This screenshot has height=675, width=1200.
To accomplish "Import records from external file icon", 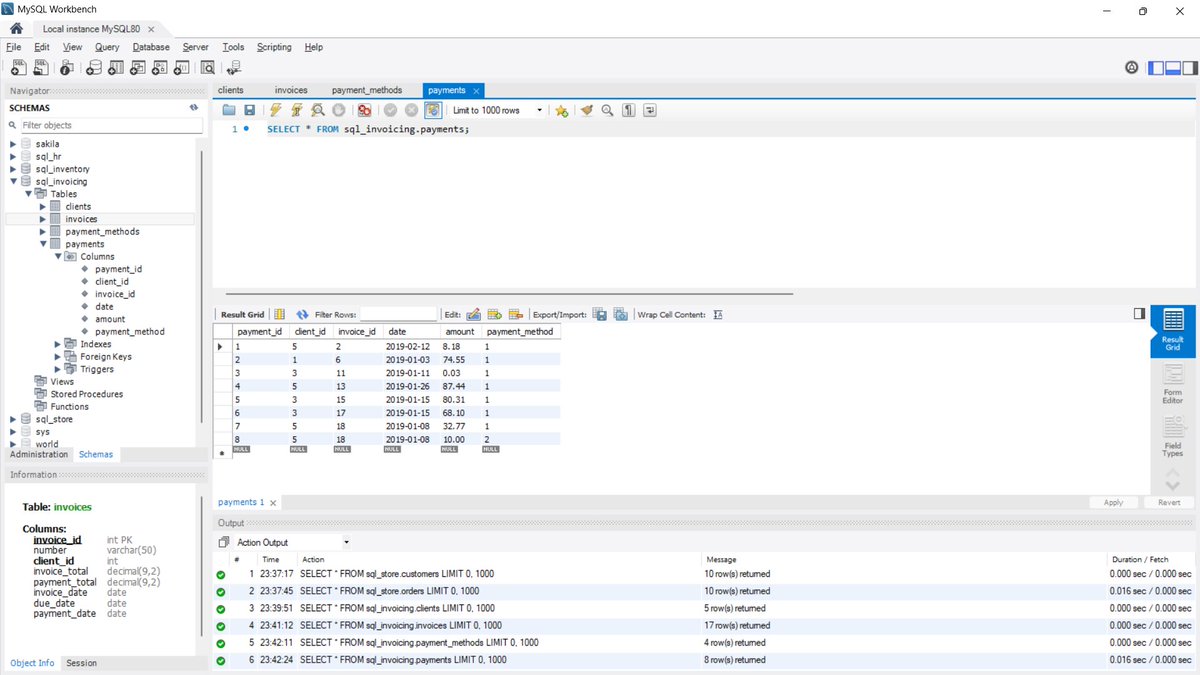I will click(620, 314).
